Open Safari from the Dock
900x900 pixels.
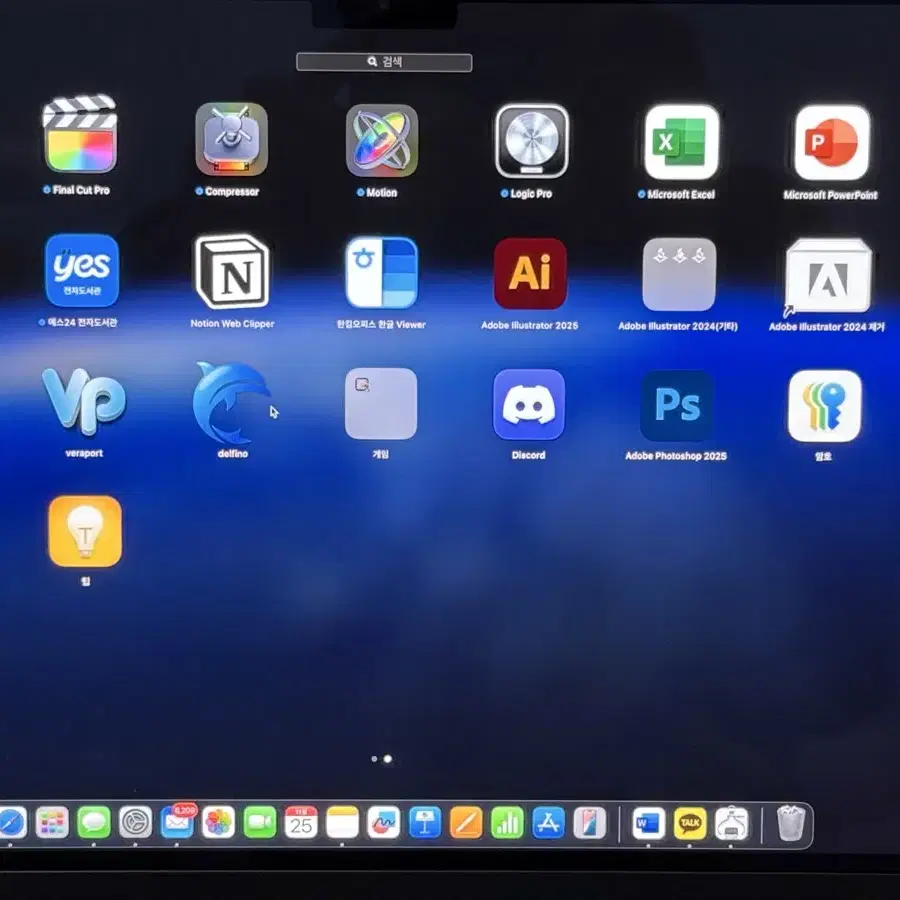12,823
